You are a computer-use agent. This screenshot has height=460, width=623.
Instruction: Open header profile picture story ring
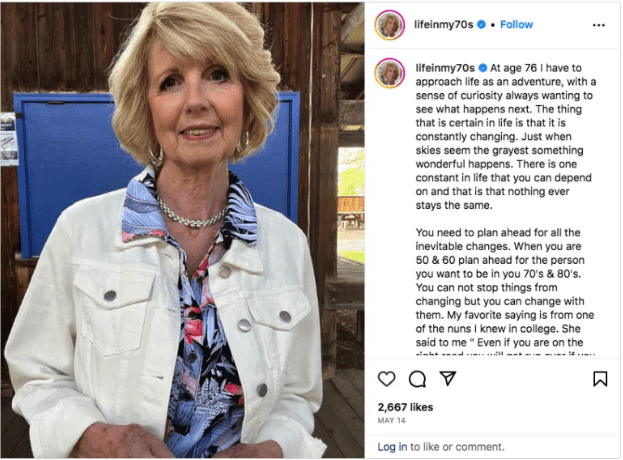(389, 25)
